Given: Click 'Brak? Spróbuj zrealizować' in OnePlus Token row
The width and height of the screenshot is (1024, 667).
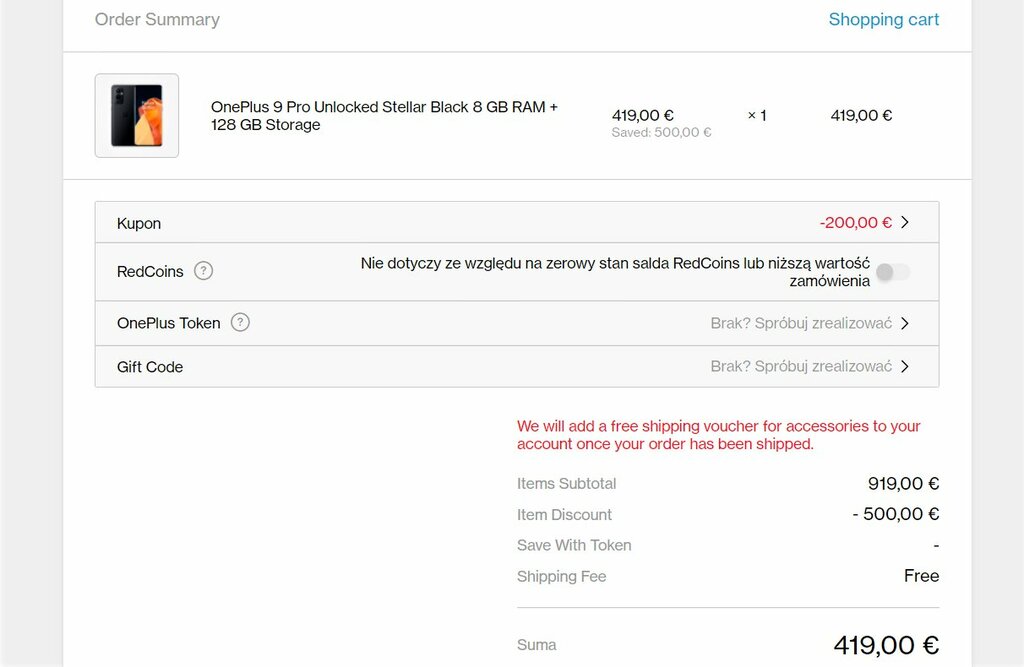Looking at the screenshot, I should click(x=801, y=323).
